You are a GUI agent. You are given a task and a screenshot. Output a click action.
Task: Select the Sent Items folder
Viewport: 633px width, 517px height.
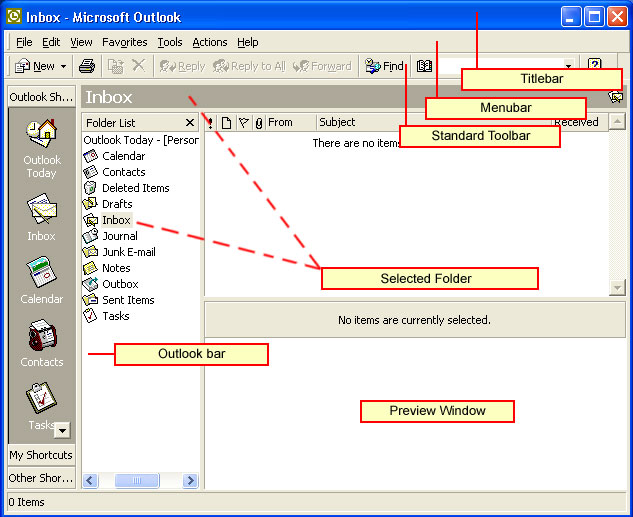pyautogui.click(x=119, y=300)
